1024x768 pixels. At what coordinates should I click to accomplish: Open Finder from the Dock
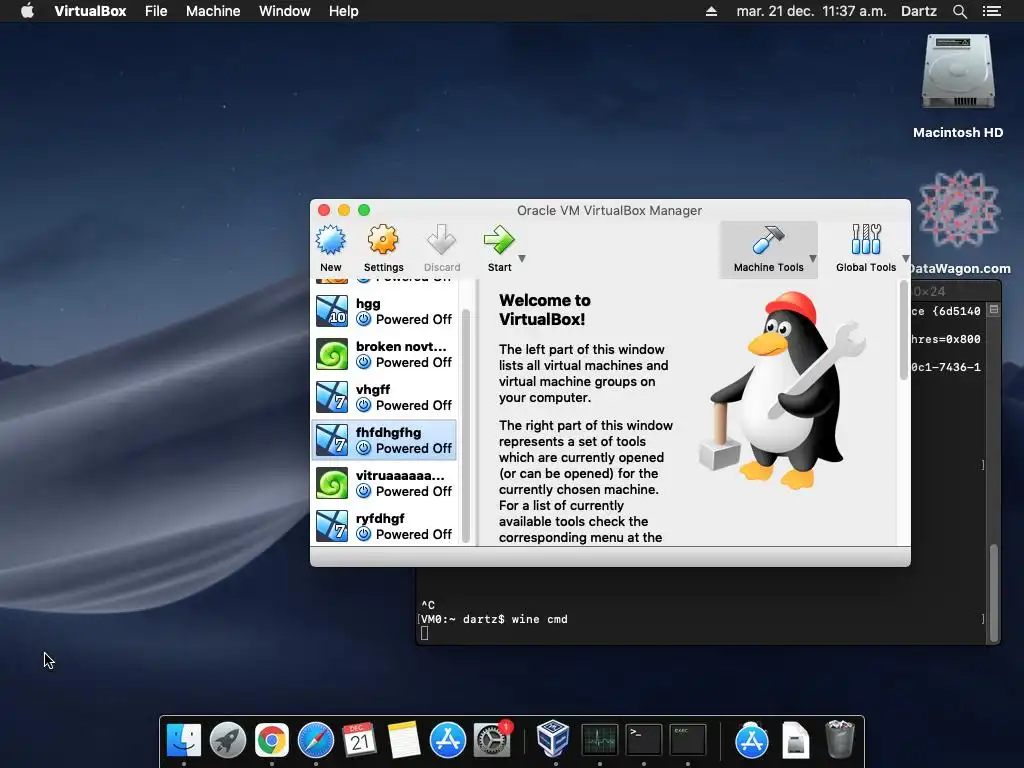[x=184, y=741]
